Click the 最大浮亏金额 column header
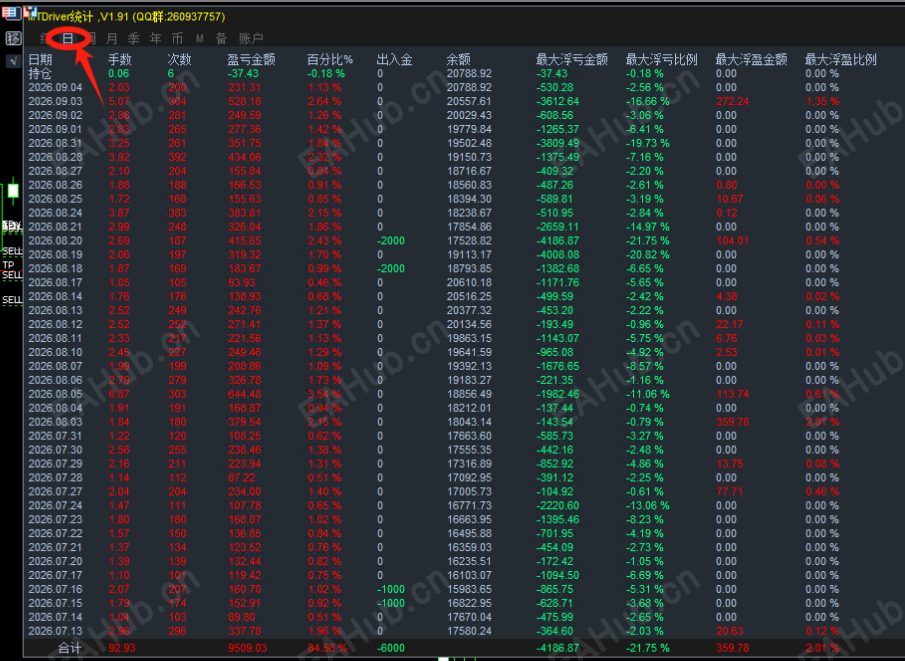The image size is (905, 661). (x=572, y=59)
